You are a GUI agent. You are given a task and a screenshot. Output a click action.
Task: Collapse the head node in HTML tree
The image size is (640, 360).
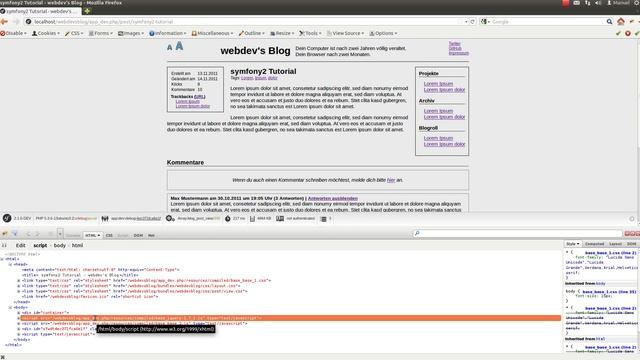(11, 264)
